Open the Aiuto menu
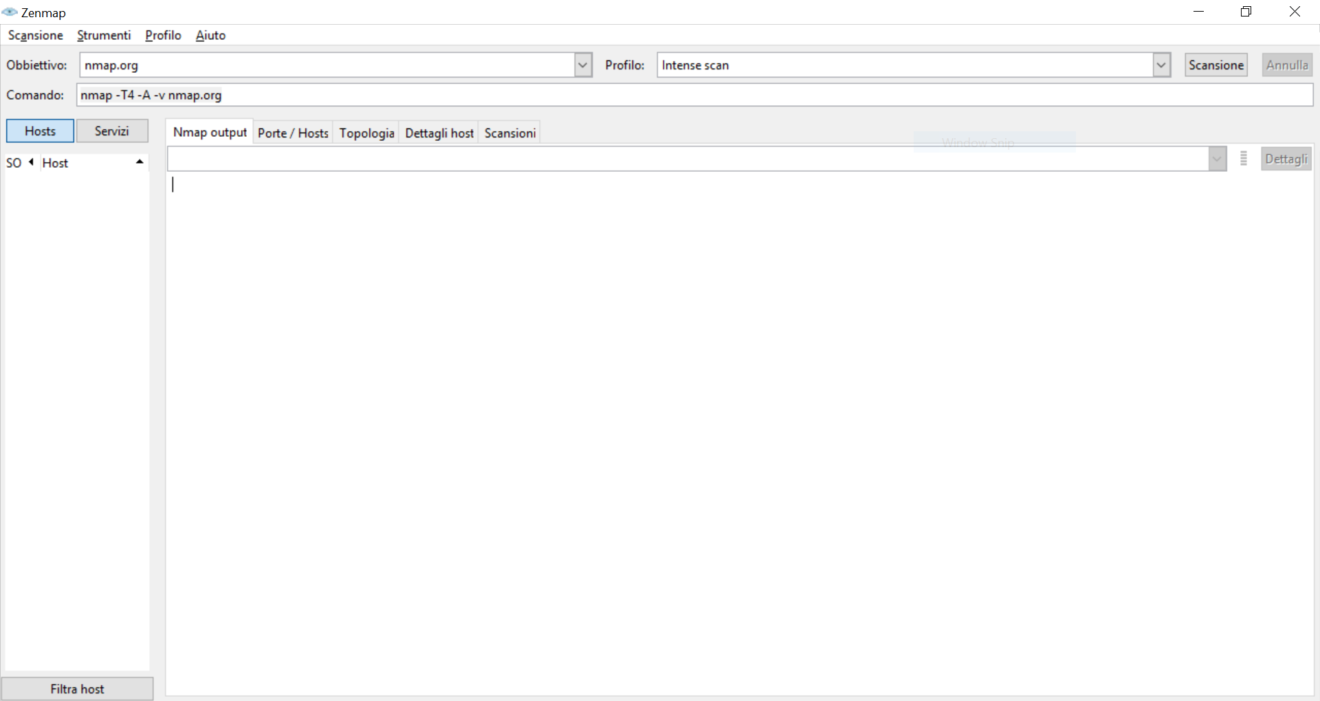The width and height of the screenshot is (1320, 701). [x=211, y=35]
